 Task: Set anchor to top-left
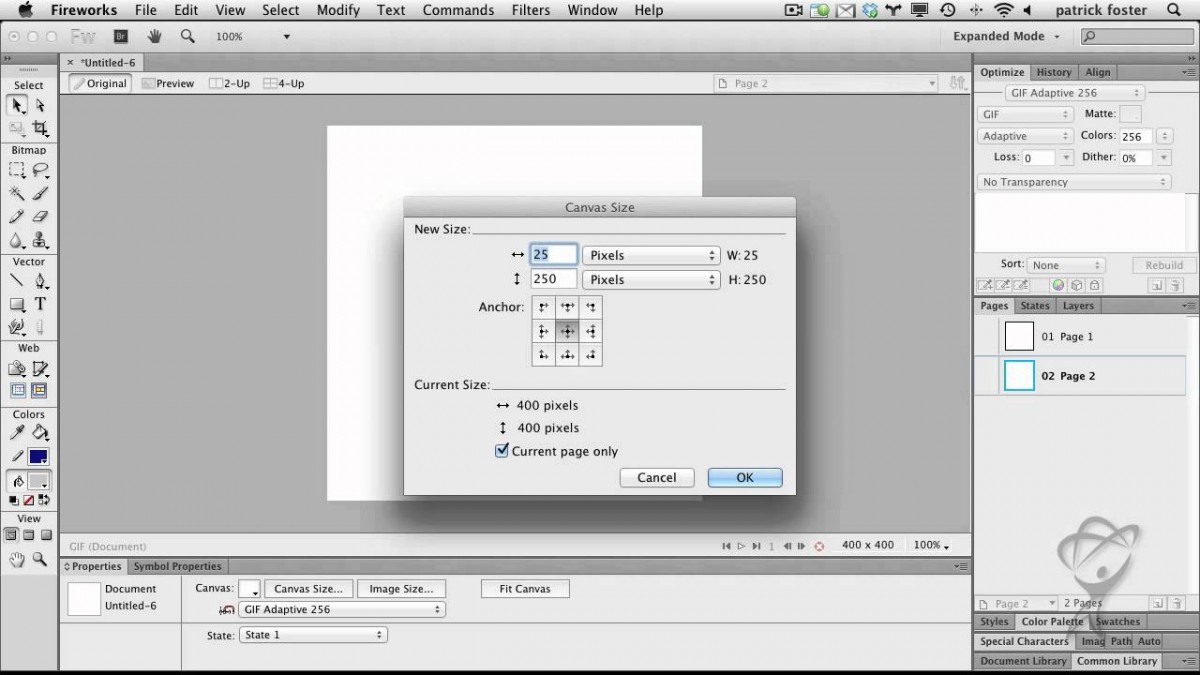pos(544,307)
